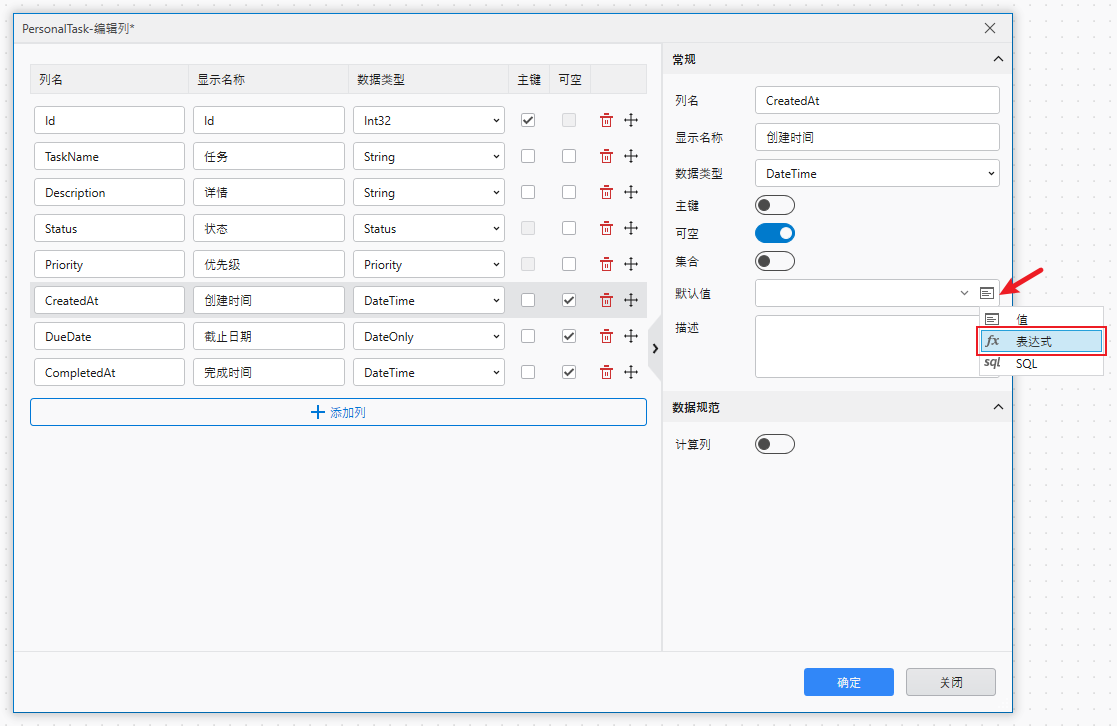
Task: Click the list icon next to the 值 option
Action: (x=992, y=318)
